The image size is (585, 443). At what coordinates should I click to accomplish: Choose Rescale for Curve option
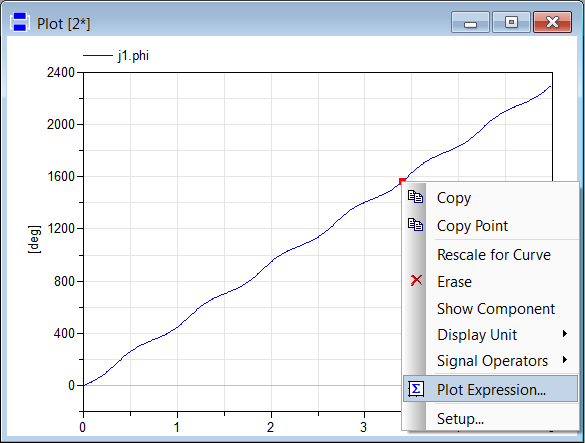[x=490, y=255]
